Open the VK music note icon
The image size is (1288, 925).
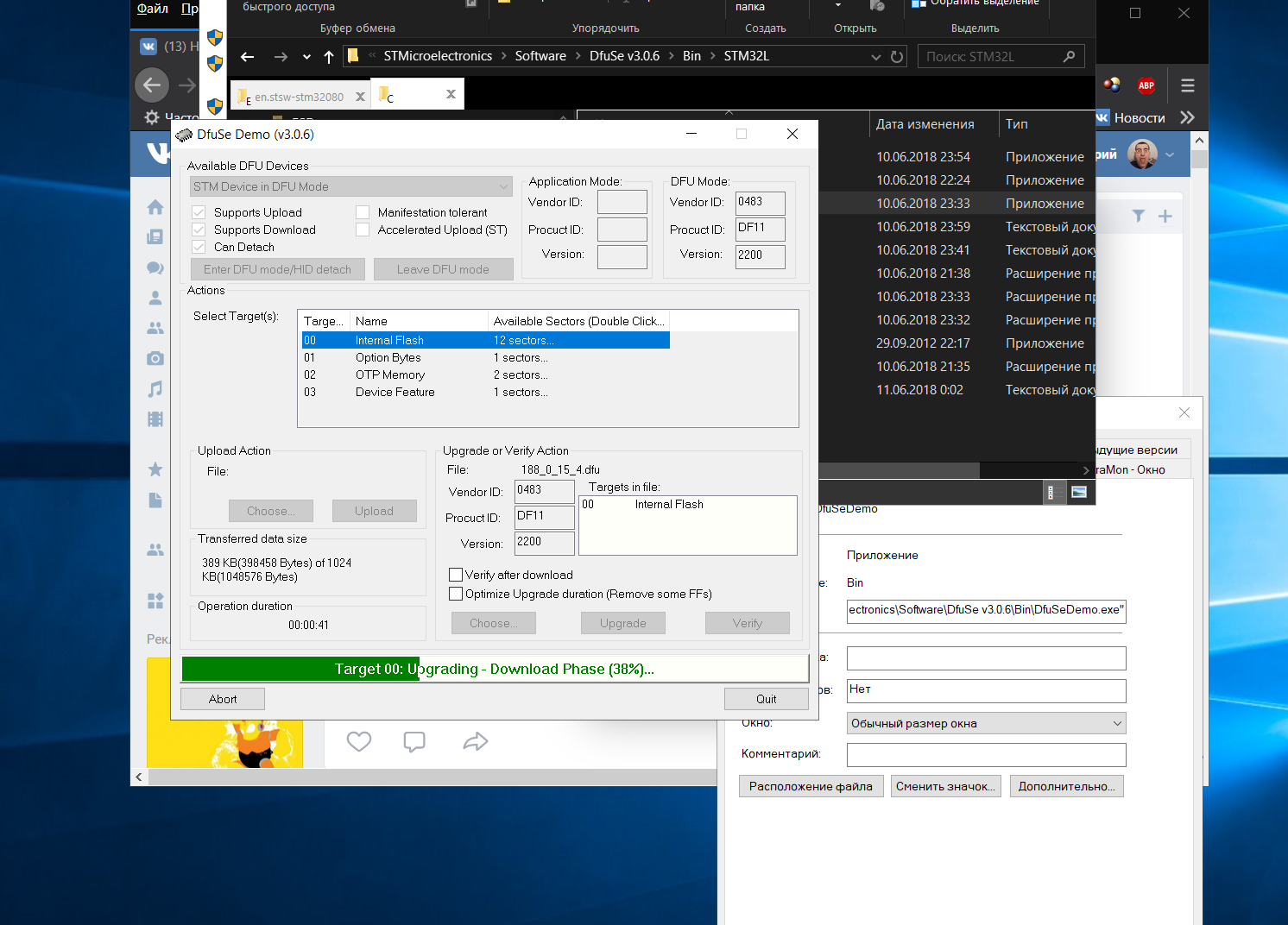(x=155, y=389)
